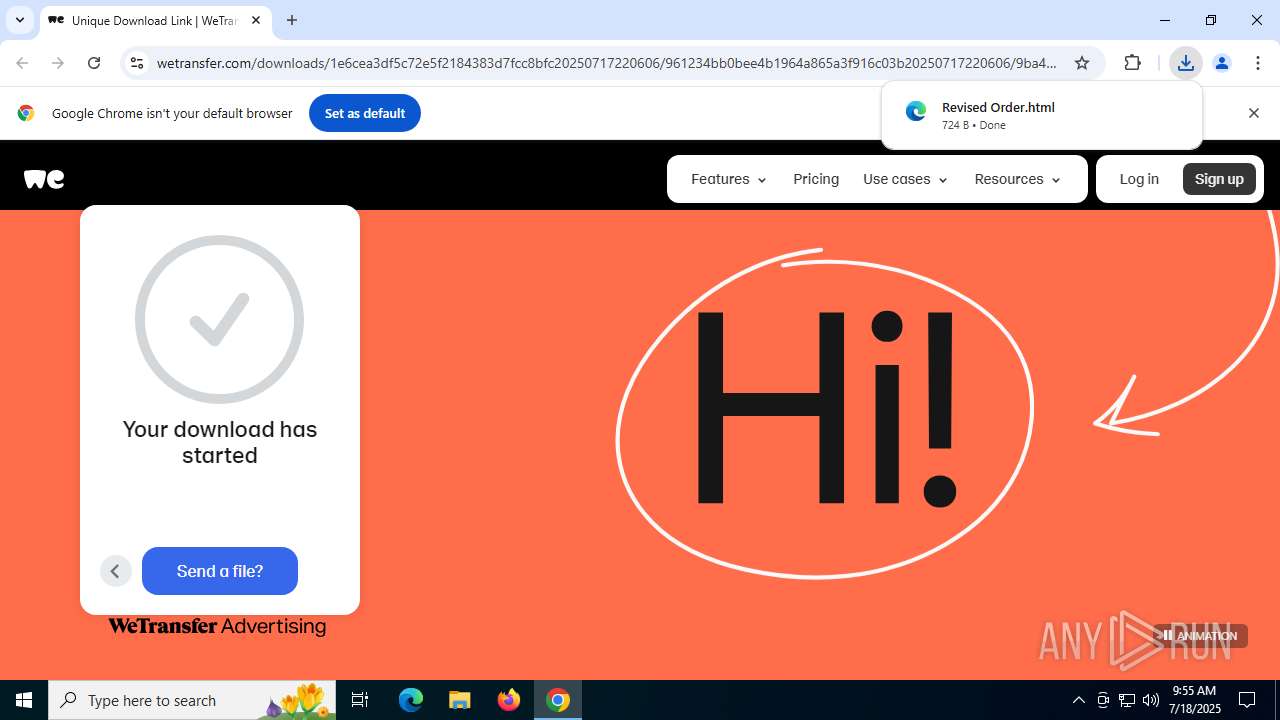
Task: Open the Extensions puzzle icon
Action: (x=1132, y=63)
